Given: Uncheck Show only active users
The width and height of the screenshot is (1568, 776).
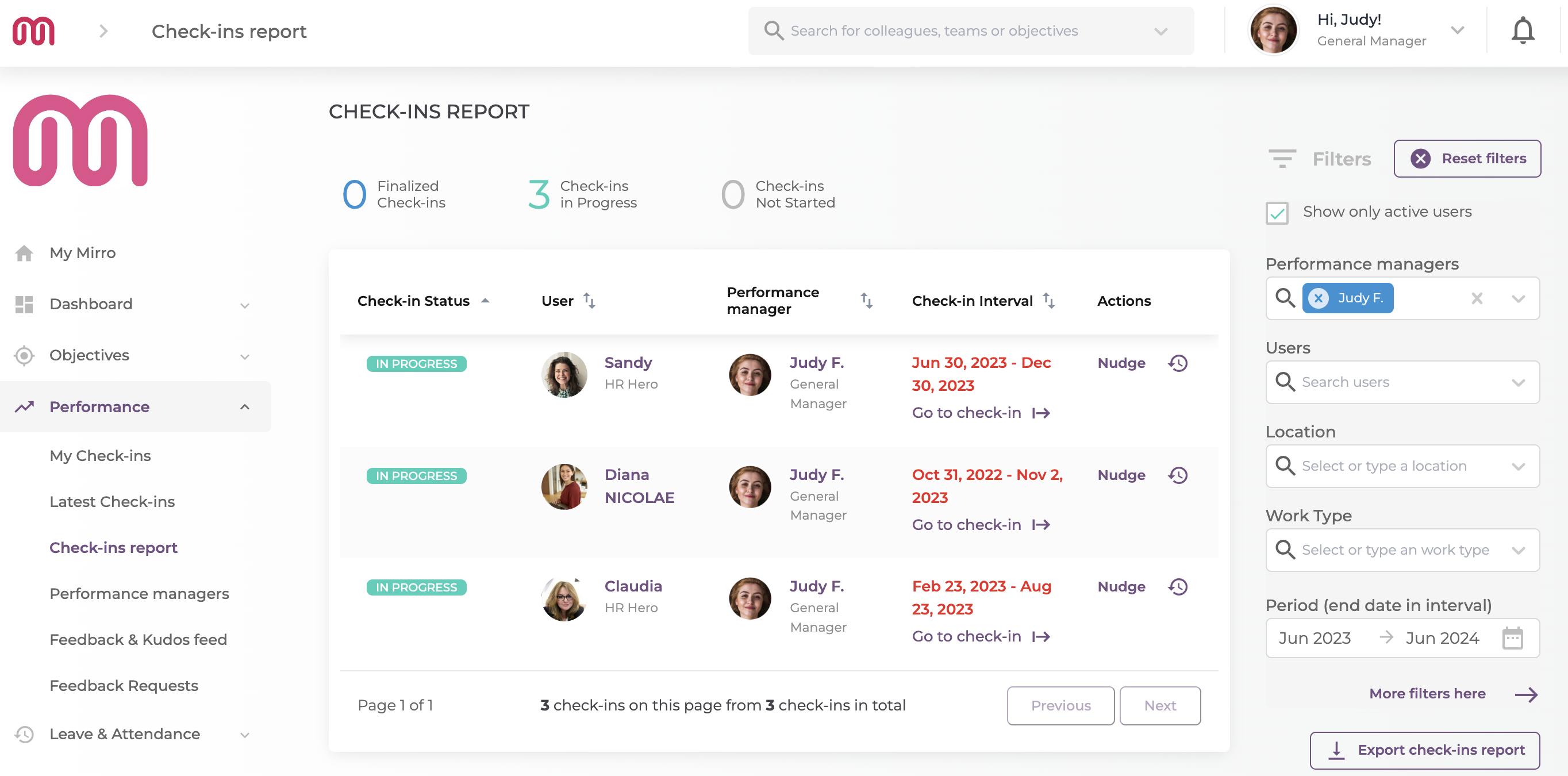Looking at the screenshot, I should tap(1277, 213).
